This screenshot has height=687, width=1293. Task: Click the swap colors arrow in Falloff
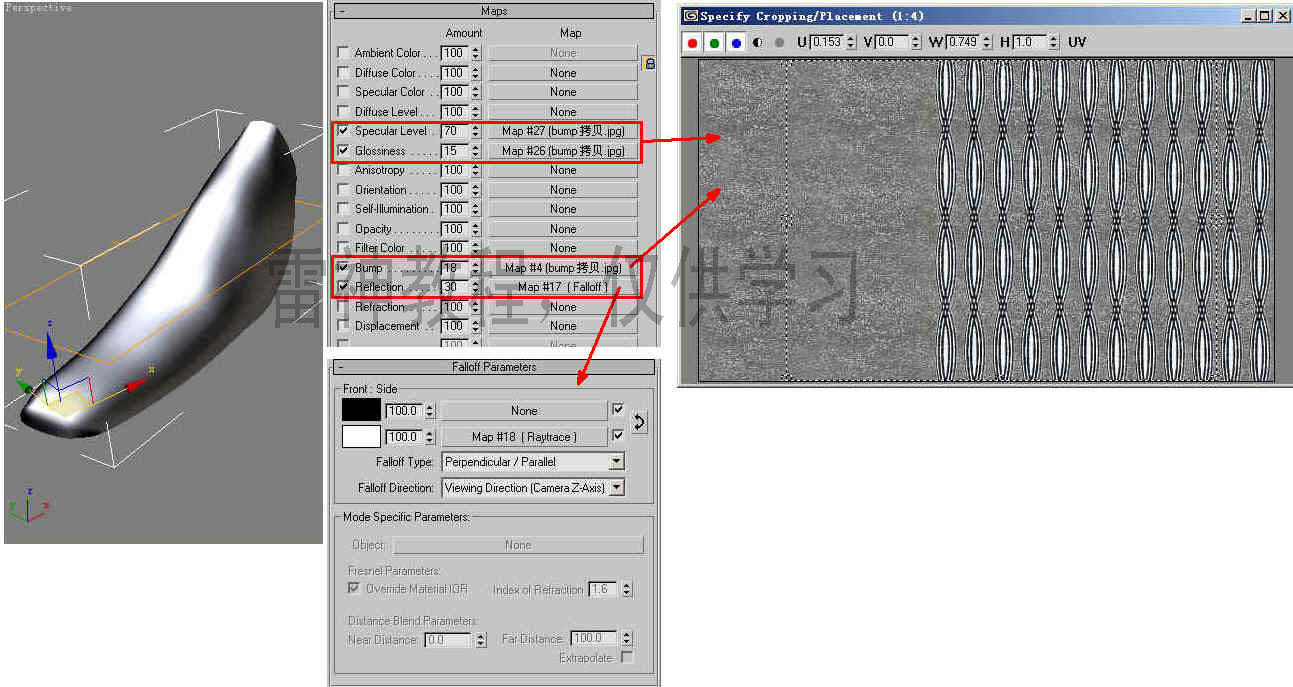(639, 423)
